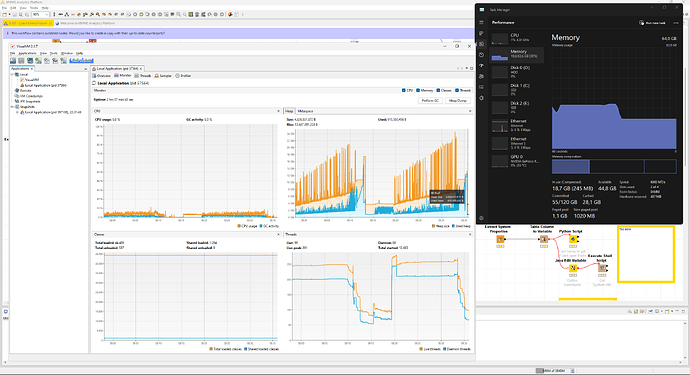Collapse the Snapshots tree node
Image resolution: width=690 pixels, height=375 pixels.
tap(13, 107)
